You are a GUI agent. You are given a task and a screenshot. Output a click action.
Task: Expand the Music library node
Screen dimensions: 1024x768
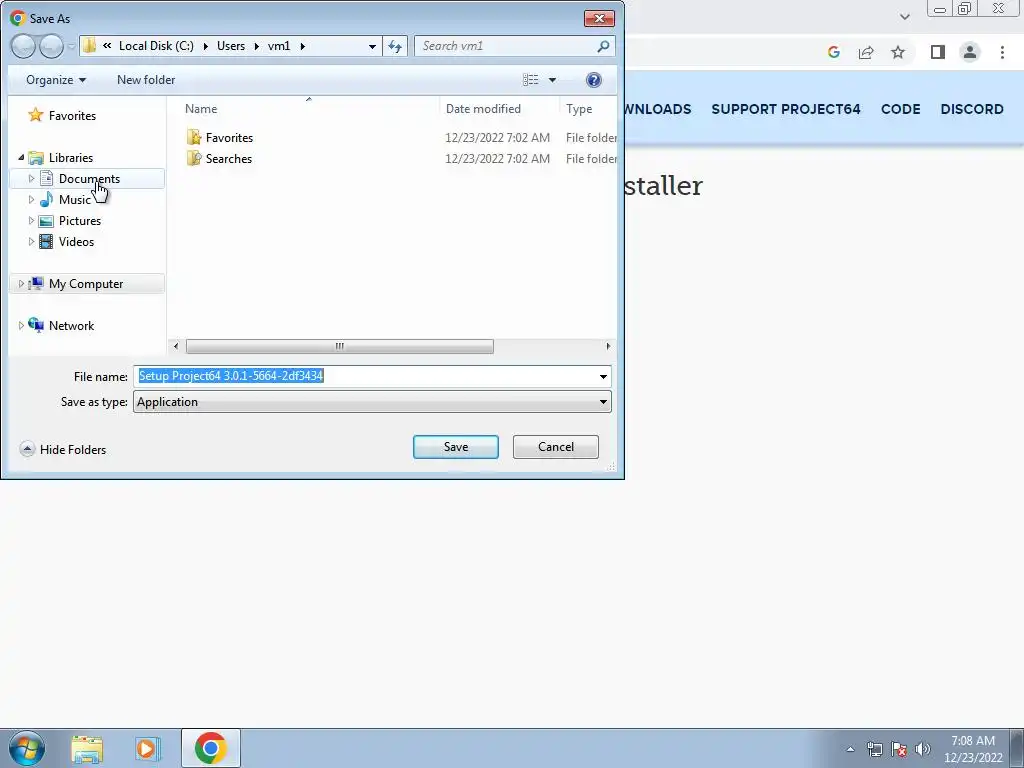coord(31,199)
